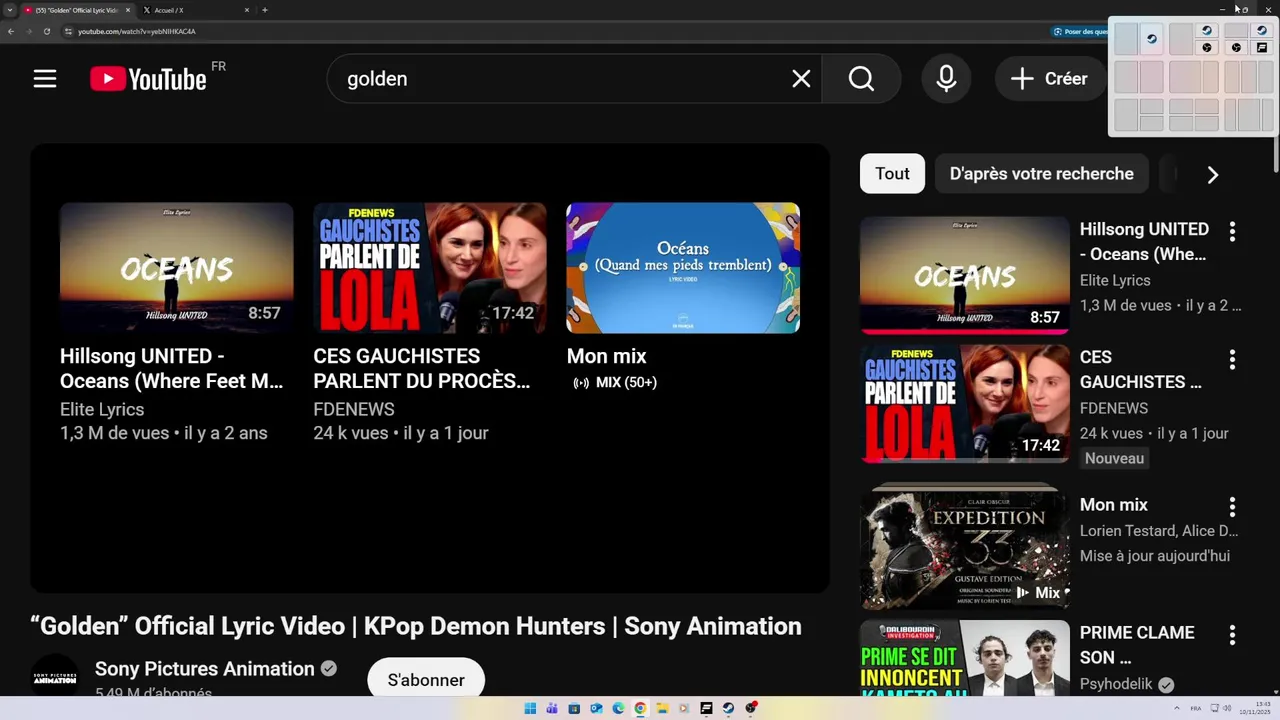Click S'abonner to subscribe
This screenshot has width=1280, height=720.
pyautogui.click(x=426, y=680)
